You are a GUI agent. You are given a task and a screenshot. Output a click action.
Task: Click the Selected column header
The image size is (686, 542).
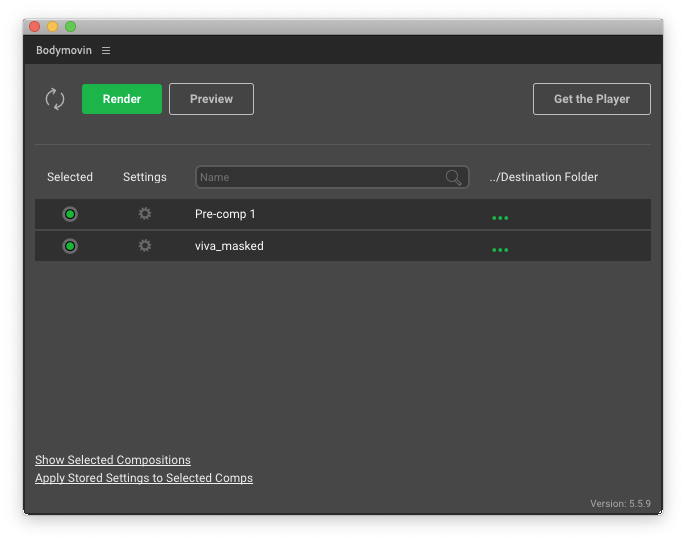coord(70,177)
